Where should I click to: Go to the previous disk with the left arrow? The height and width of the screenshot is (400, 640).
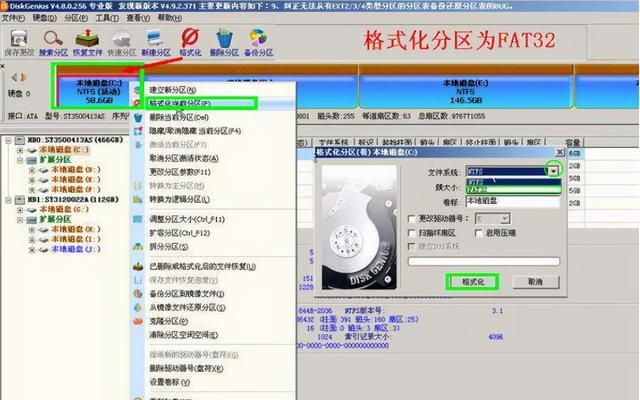[x=14, y=77]
